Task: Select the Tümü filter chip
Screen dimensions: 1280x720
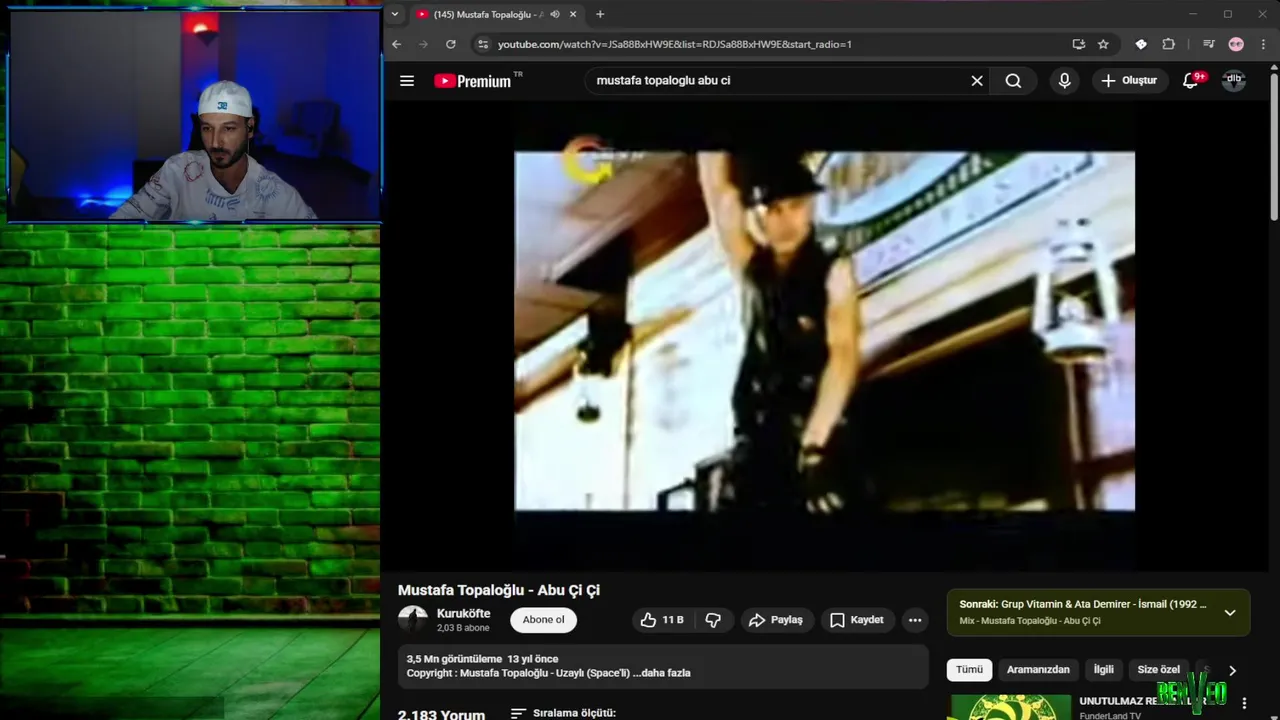Action: [969, 670]
